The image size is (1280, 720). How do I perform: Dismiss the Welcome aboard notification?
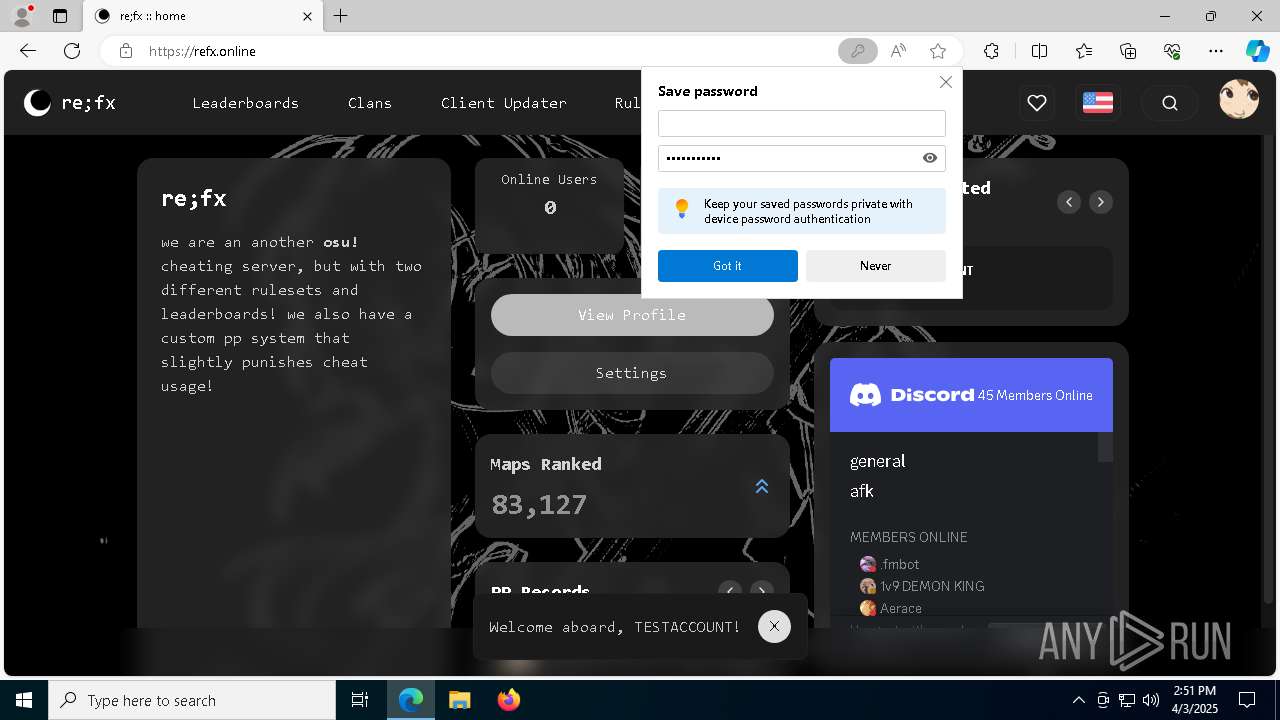(774, 626)
